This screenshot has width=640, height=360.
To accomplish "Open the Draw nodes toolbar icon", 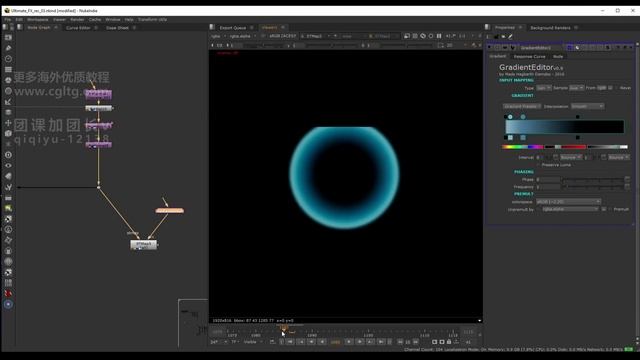I will coord(8,48).
